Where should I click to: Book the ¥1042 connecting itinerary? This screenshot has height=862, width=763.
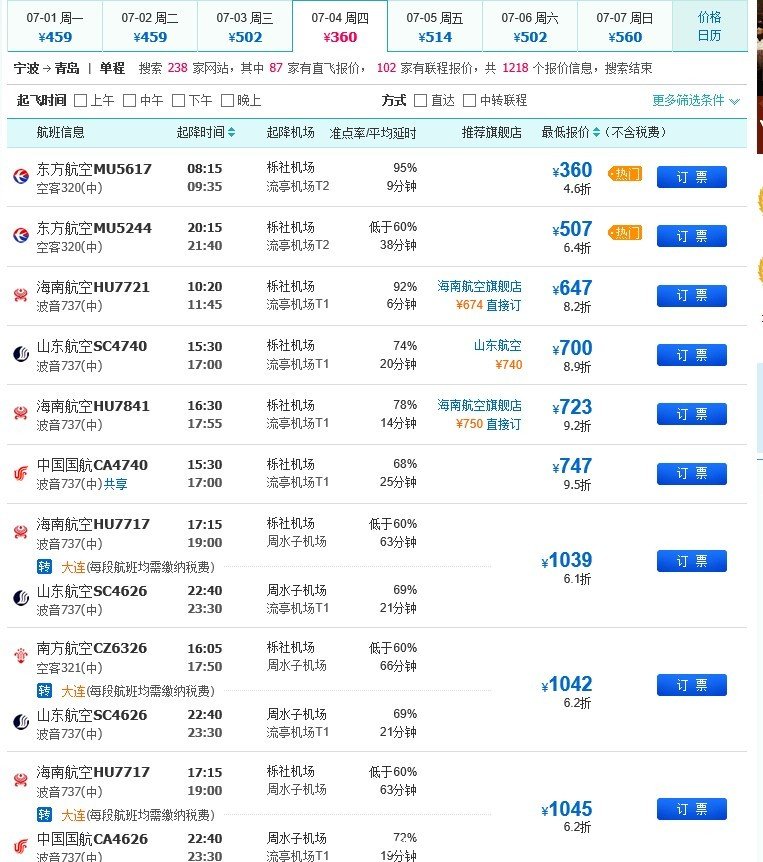pos(692,685)
